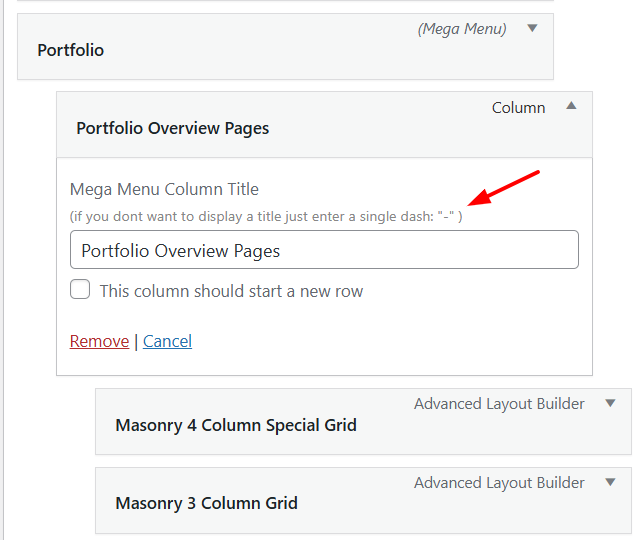
Task: Click the Mega Menu Column Title input field
Action: click(324, 250)
